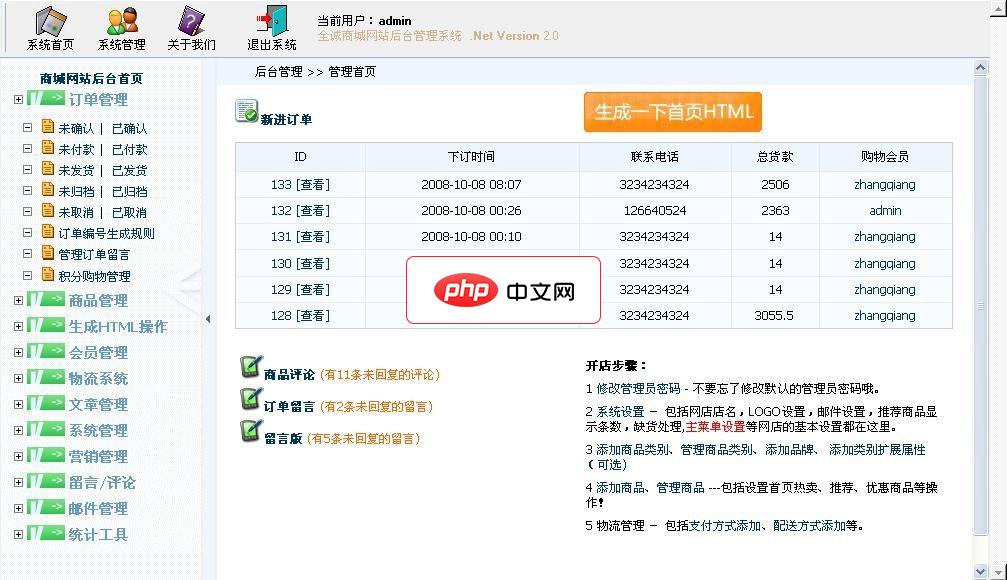Click the 系统首页 home icon
1007x580 pixels.
click(48, 19)
